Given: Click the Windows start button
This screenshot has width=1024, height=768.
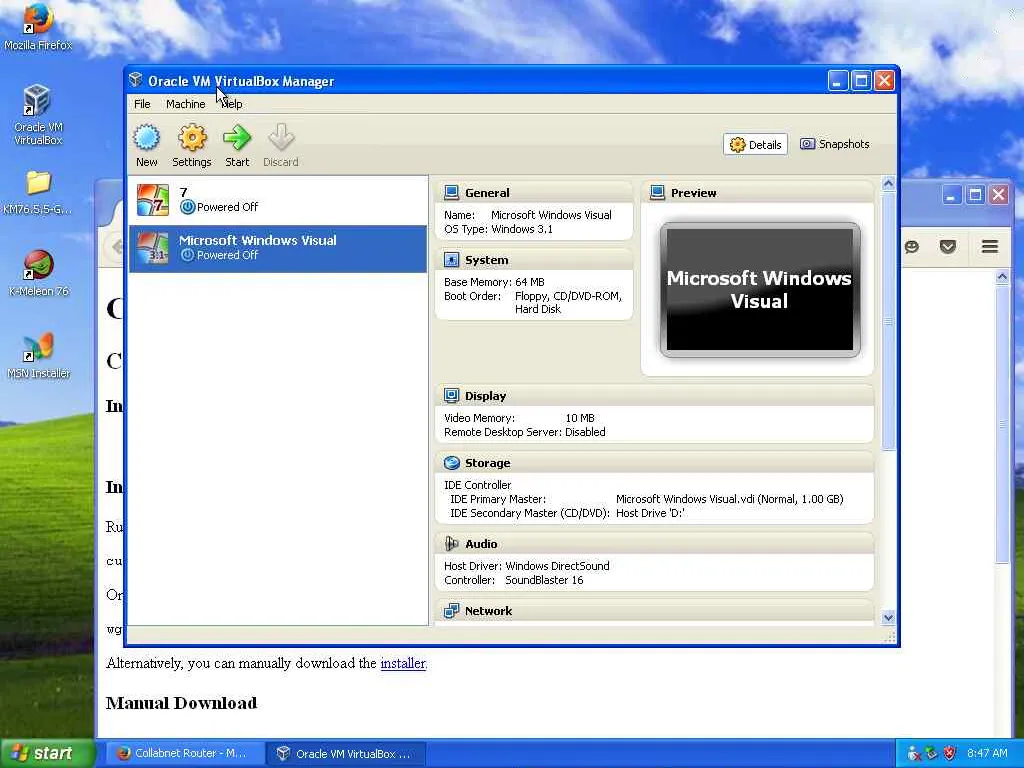Looking at the screenshot, I should tap(46, 753).
